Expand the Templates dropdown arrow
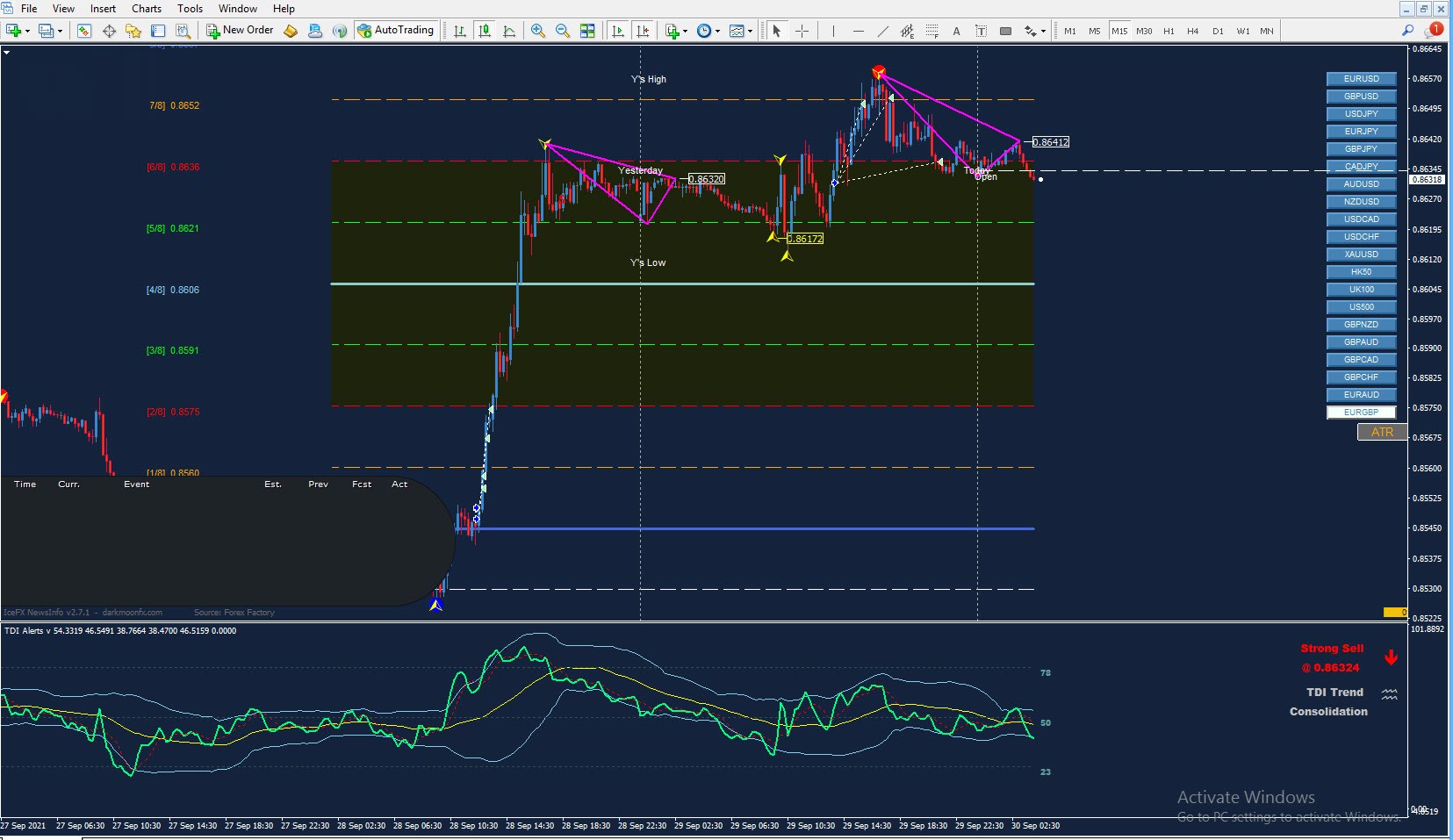The width and height of the screenshot is (1453, 840). point(751,31)
